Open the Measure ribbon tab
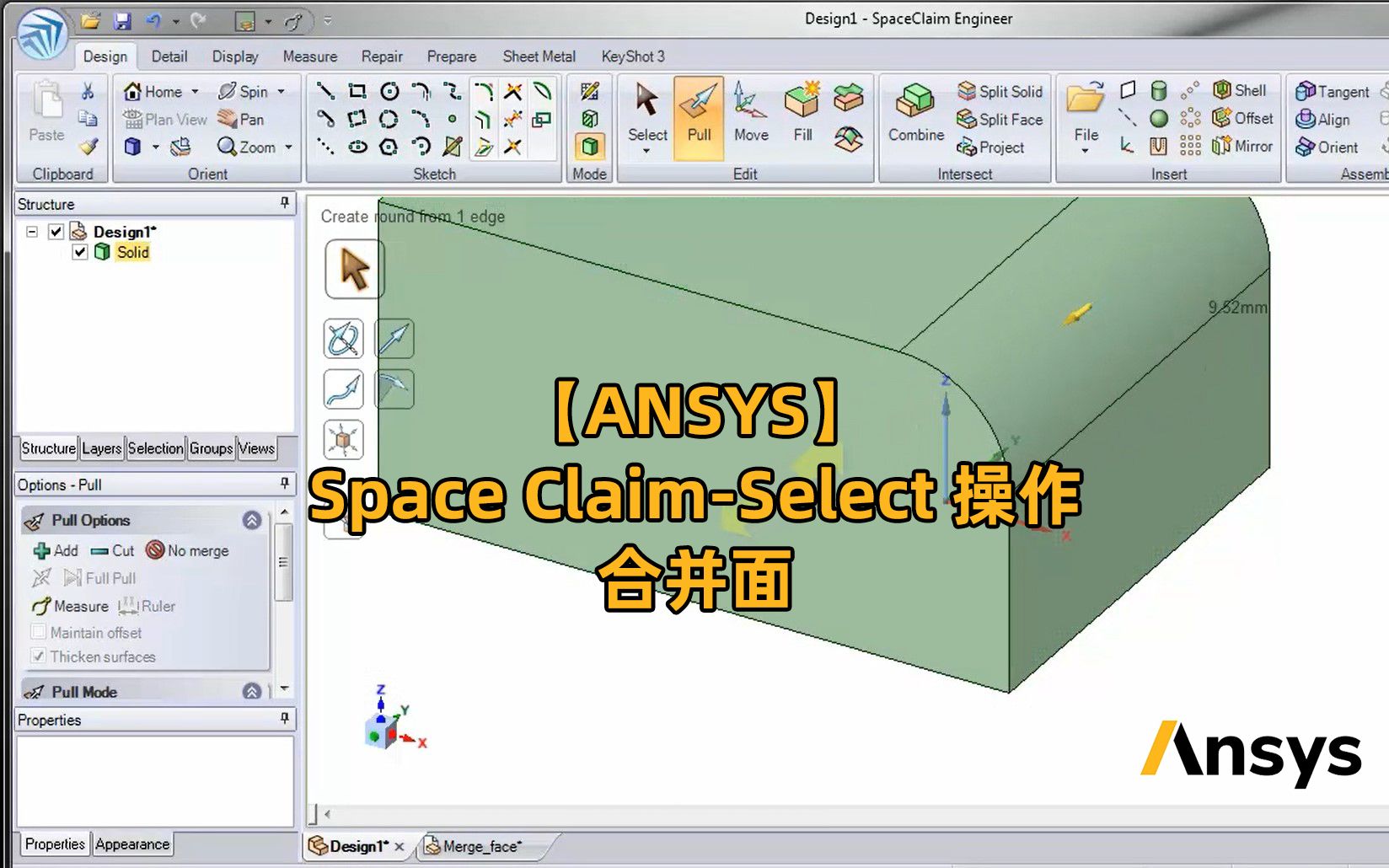 tap(309, 56)
